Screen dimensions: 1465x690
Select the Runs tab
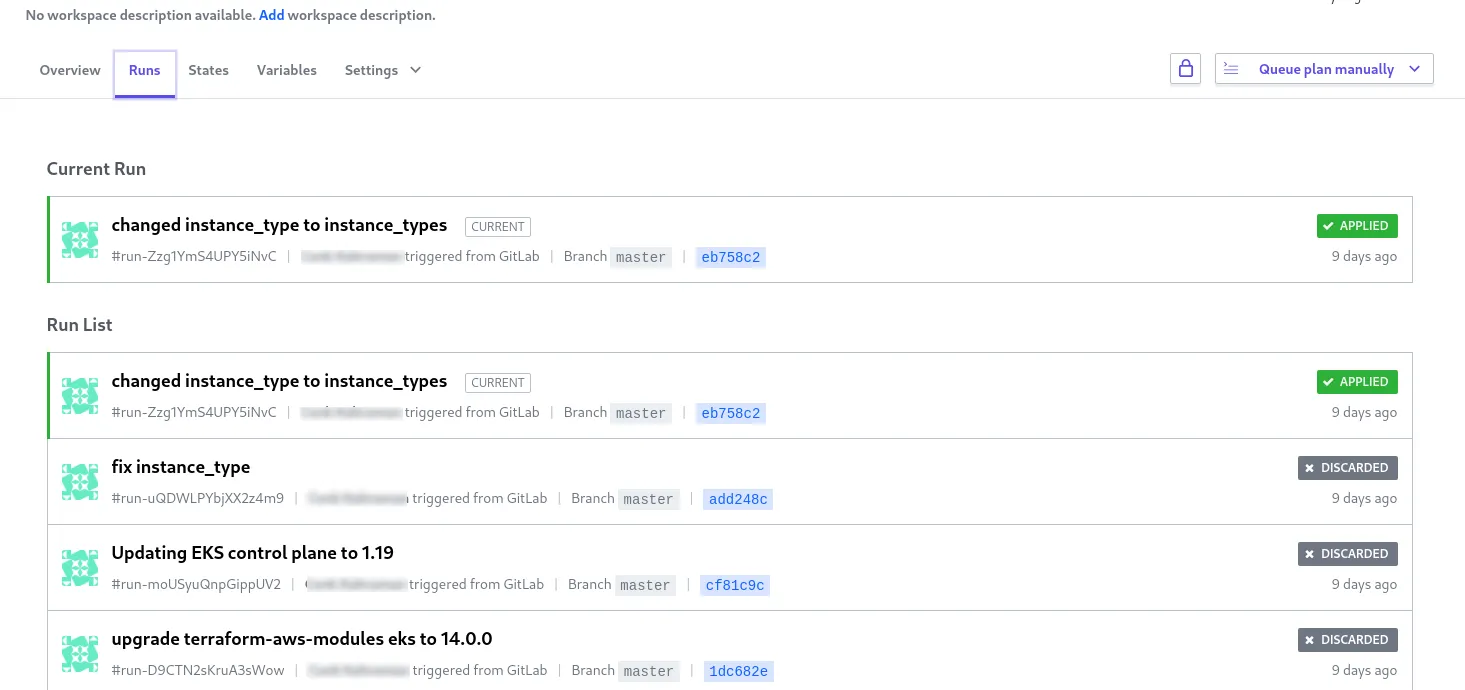pyautogui.click(x=145, y=70)
